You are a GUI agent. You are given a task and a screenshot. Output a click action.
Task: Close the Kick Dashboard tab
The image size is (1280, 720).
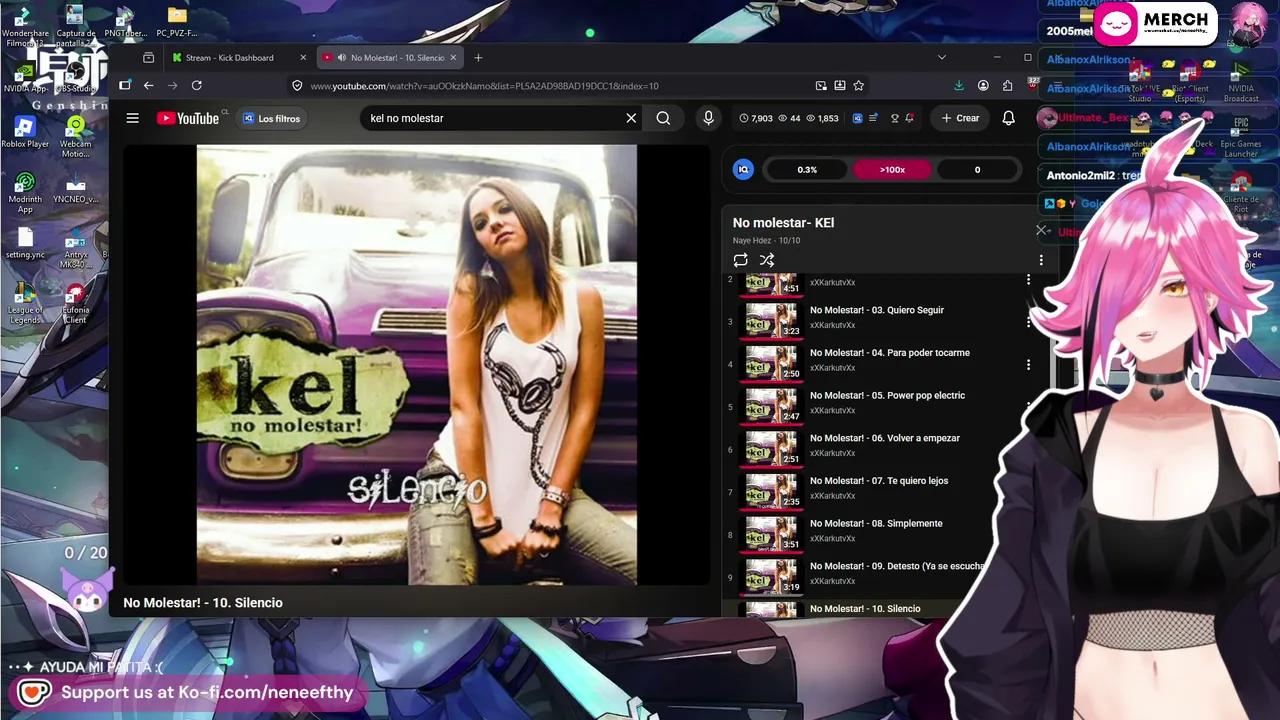coord(303,58)
